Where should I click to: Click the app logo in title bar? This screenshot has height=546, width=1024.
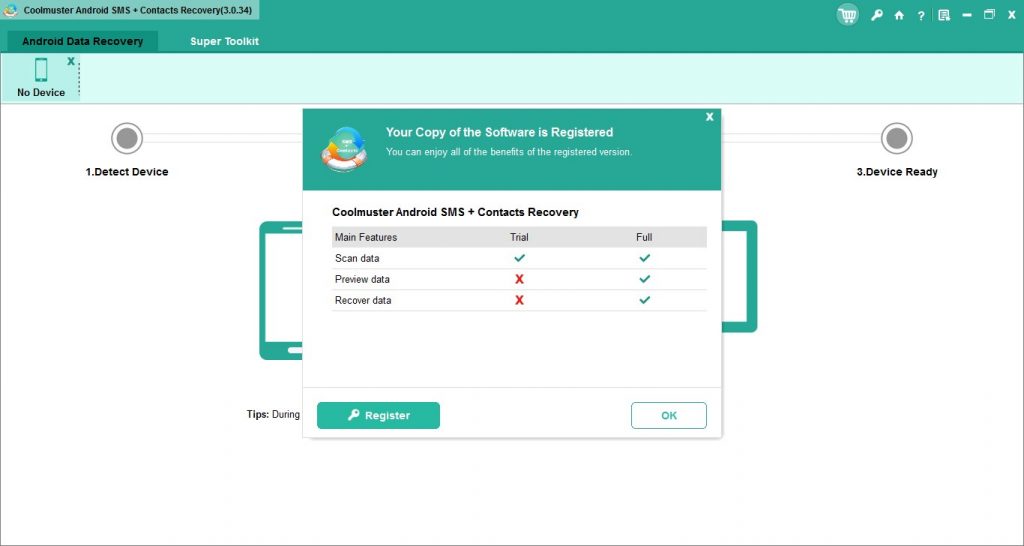click(12, 12)
